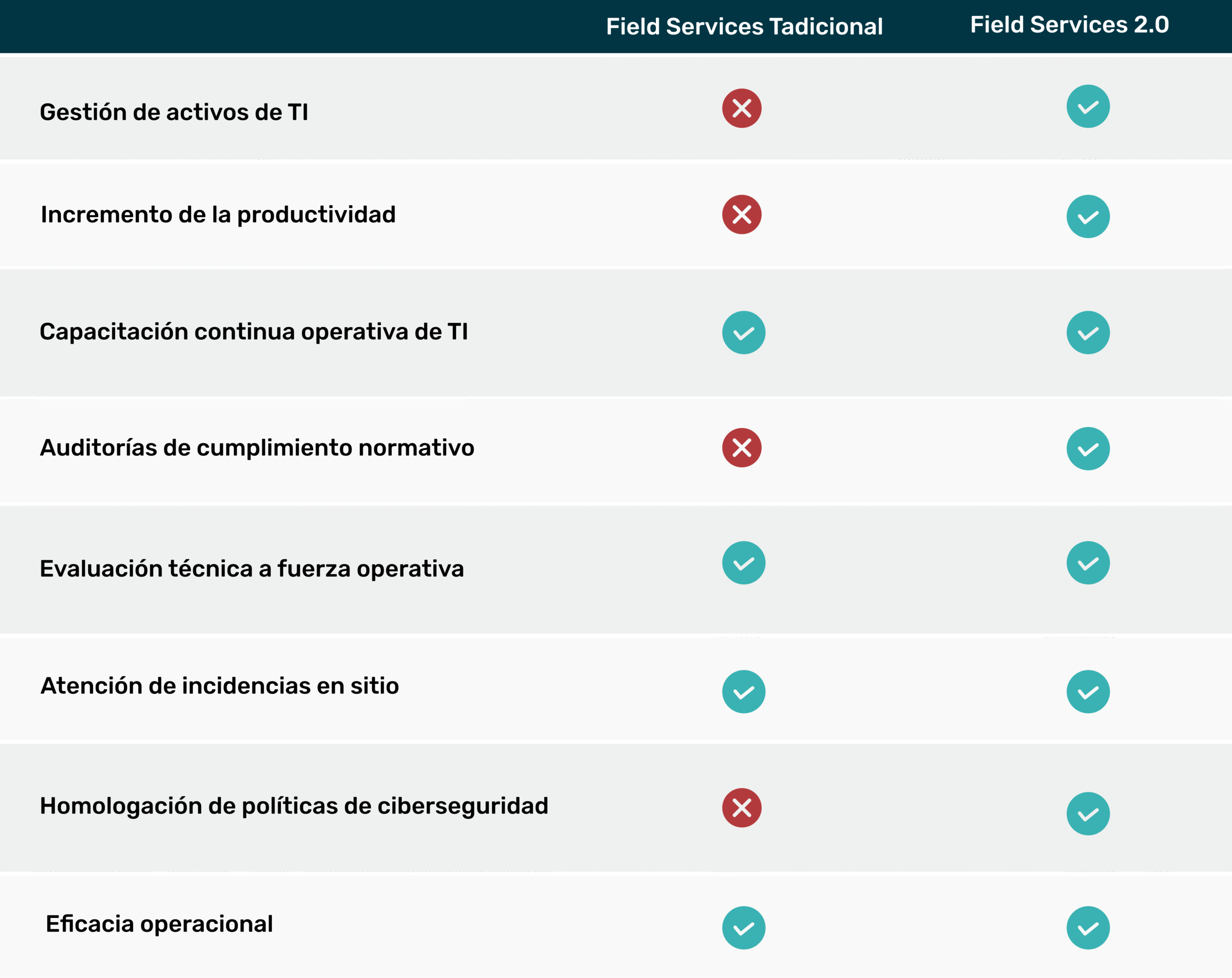Click Field Services 2.0 checkmark for Homologación de políticas
Viewport: 1232px width, 978px height.
[1088, 813]
